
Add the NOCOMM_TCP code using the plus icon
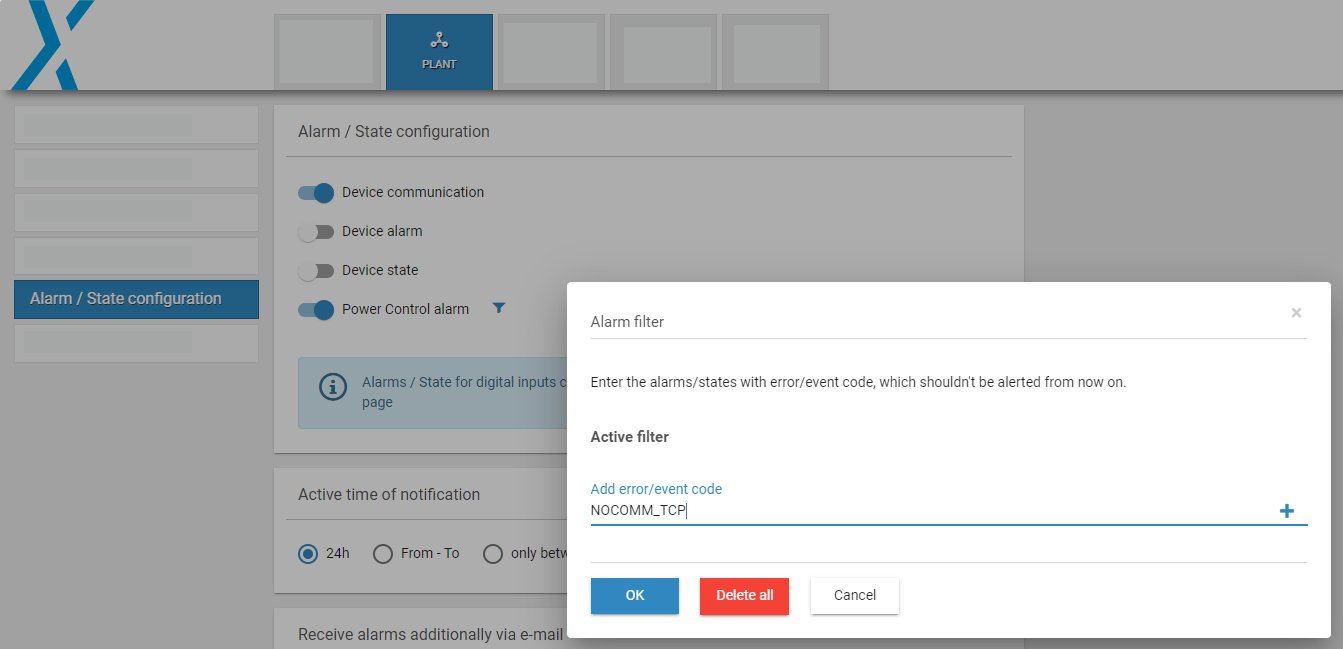[x=1287, y=510]
